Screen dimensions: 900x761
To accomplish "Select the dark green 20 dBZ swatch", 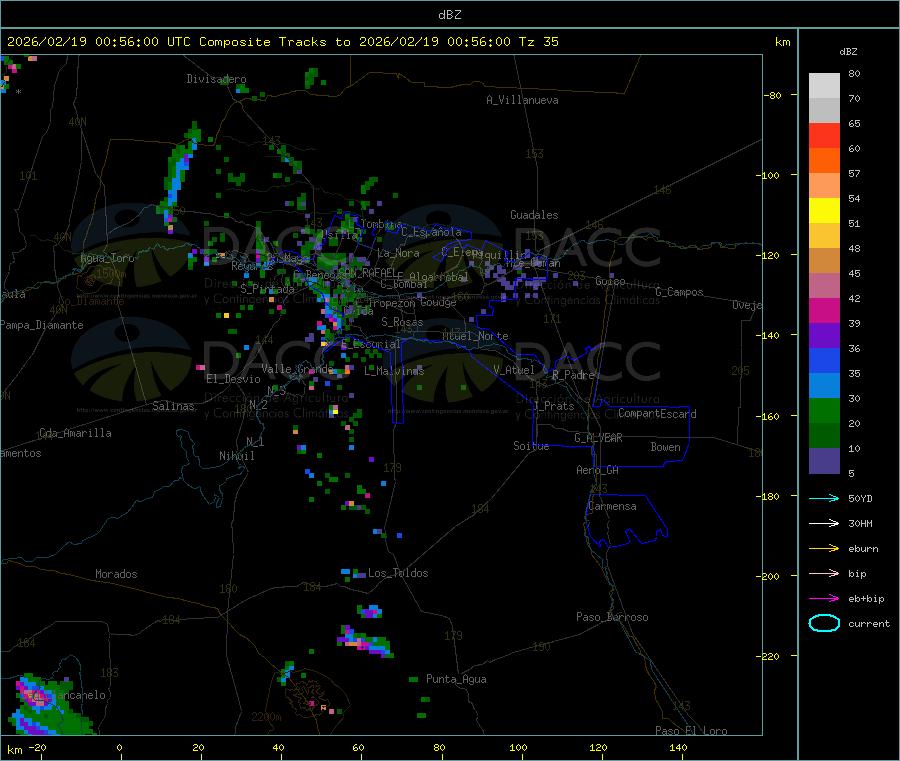I will (824, 436).
